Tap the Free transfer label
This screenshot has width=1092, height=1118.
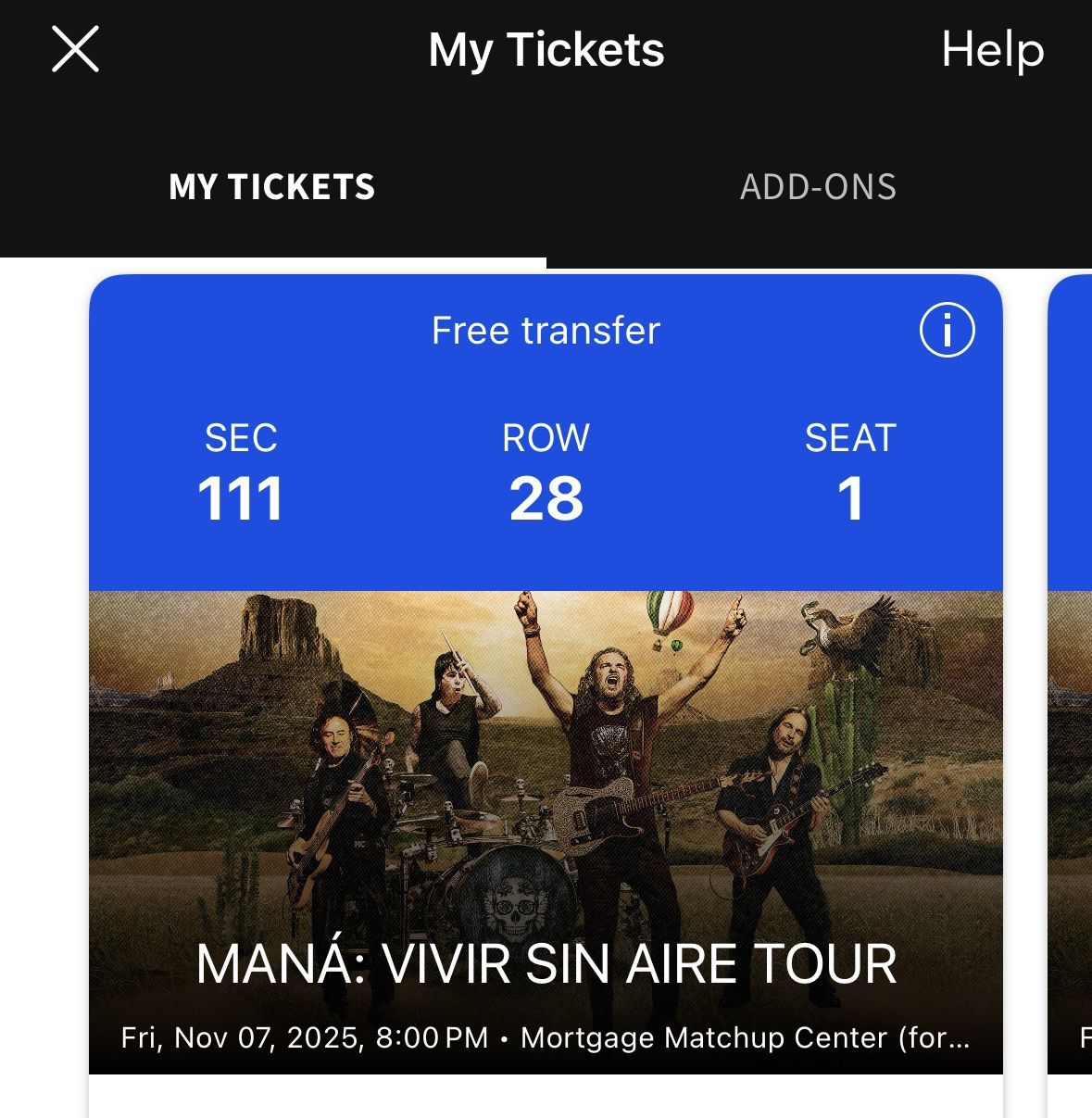click(x=546, y=331)
